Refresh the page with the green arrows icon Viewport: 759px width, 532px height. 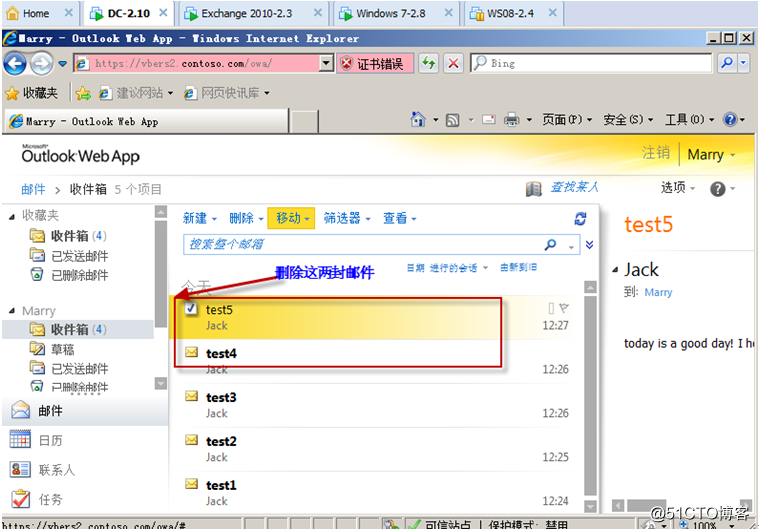pyautogui.click(x=429, y=63)
